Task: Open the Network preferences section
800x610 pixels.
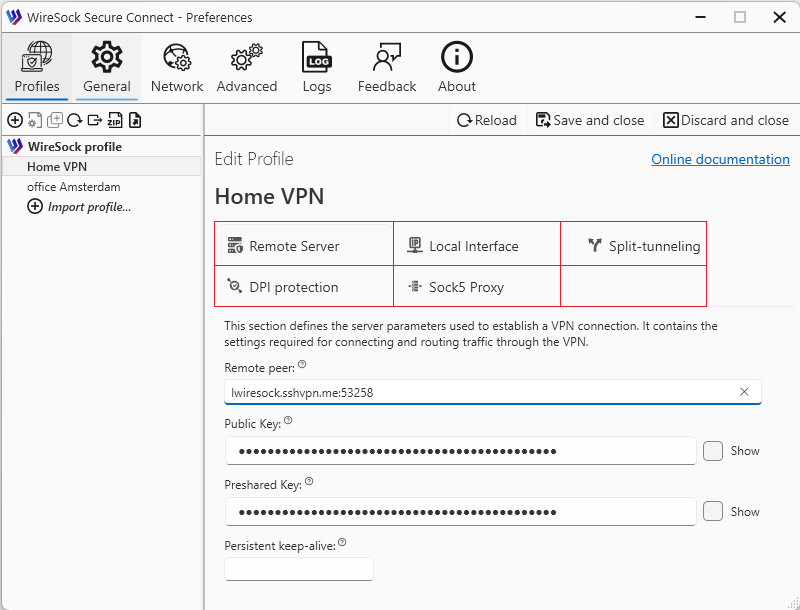Action: (177, 68)
